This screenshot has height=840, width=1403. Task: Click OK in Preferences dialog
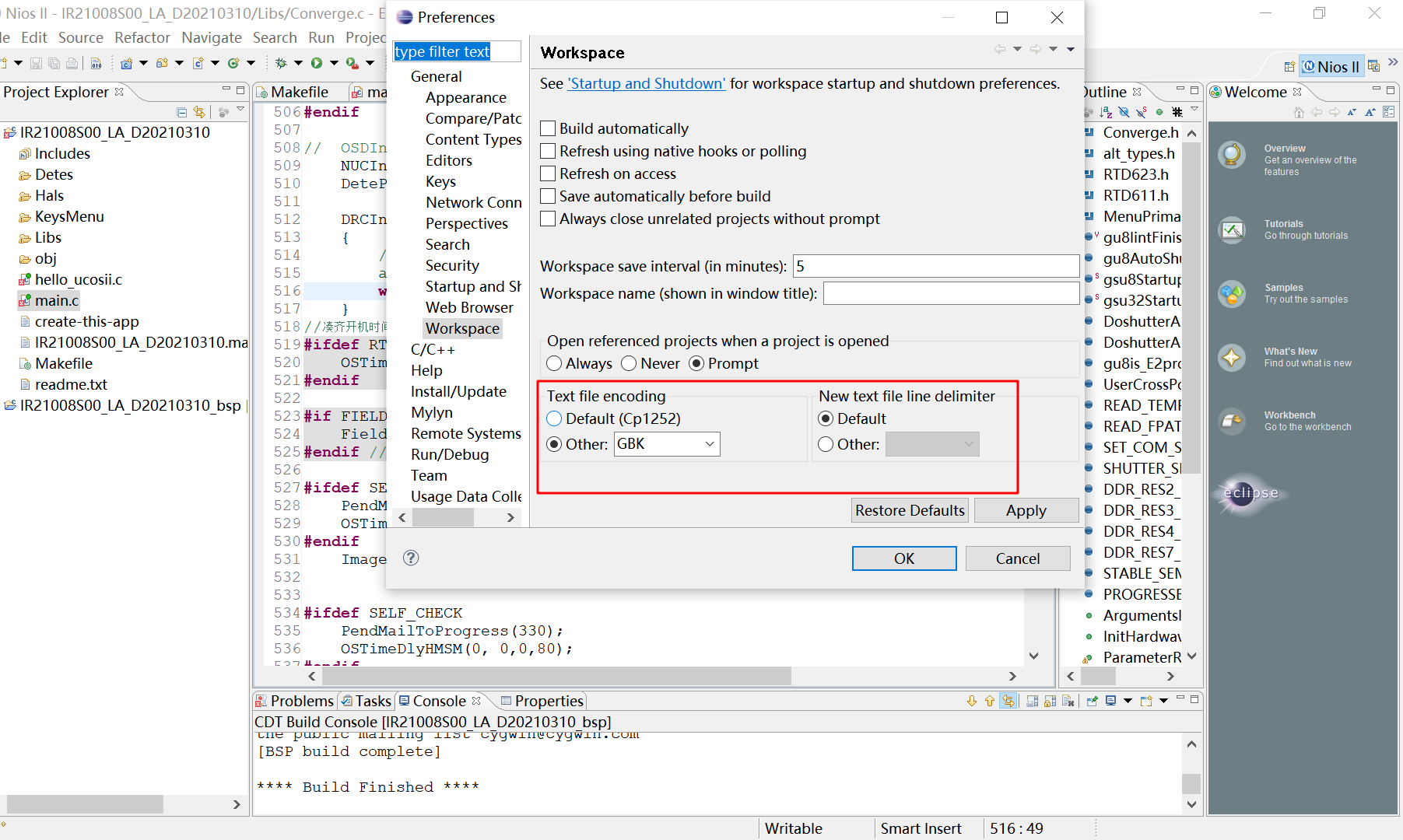[904, 558]
